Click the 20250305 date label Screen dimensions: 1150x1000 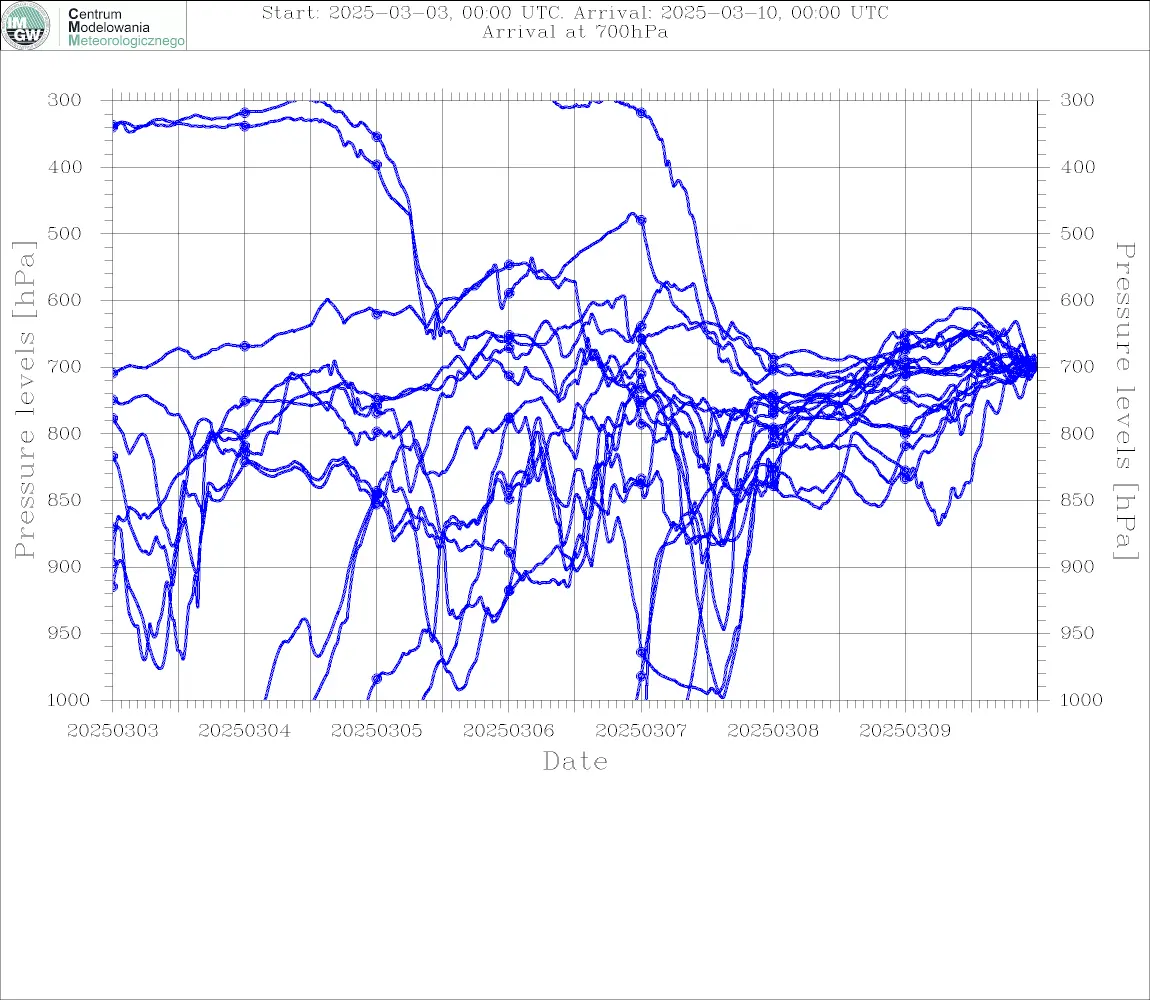click(376, 731)
